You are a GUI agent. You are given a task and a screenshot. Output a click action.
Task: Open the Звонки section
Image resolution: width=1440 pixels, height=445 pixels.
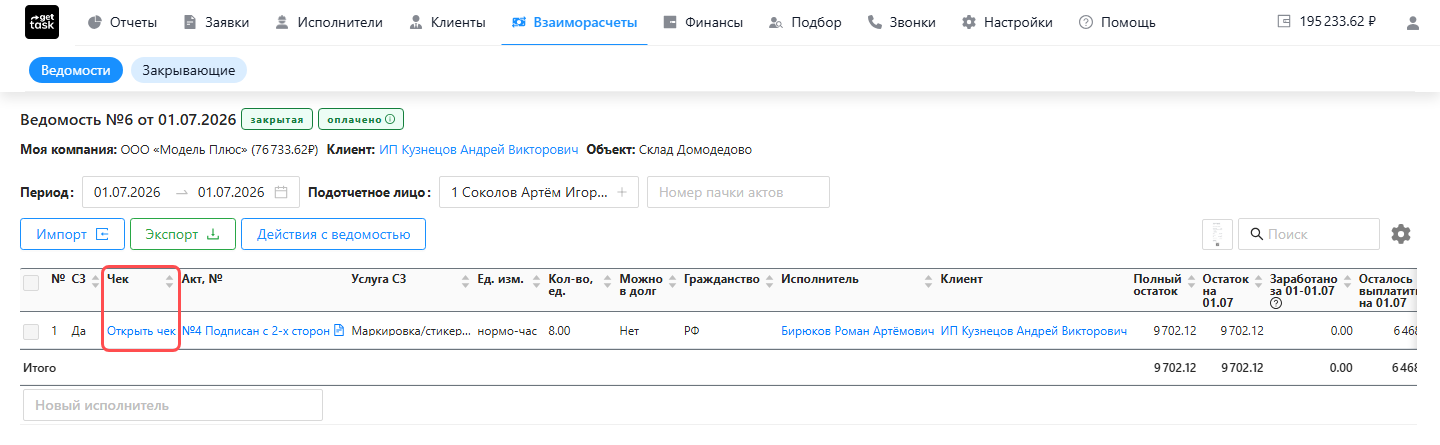(x=901, y=22)
